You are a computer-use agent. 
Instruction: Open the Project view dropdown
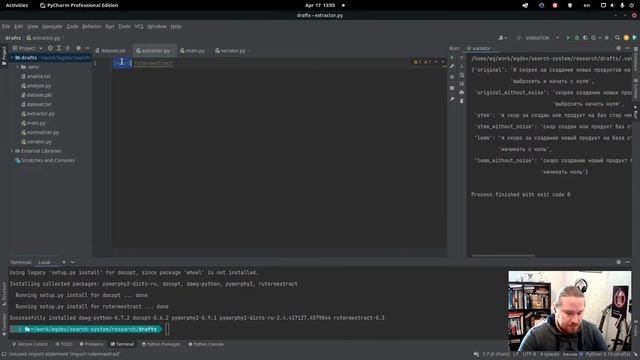[27, 48]
